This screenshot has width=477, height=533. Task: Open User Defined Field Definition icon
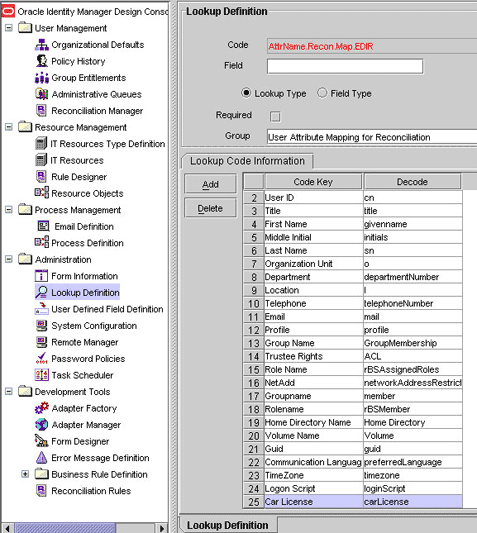click(x=42, y=309)
